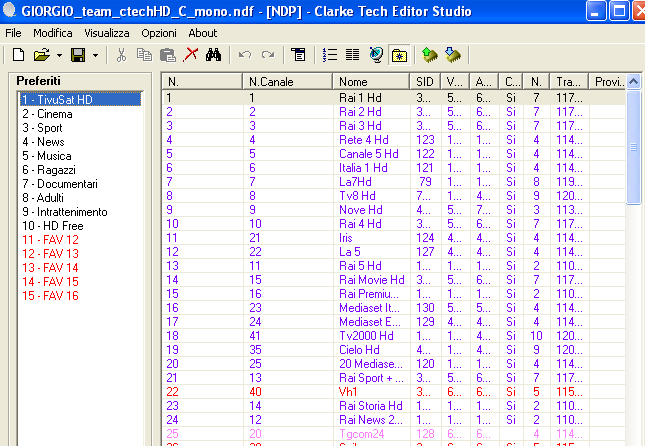This screenshot has height=446, width=645.
Task: Select the Iris channel row
Action: (x=394, y=238)
